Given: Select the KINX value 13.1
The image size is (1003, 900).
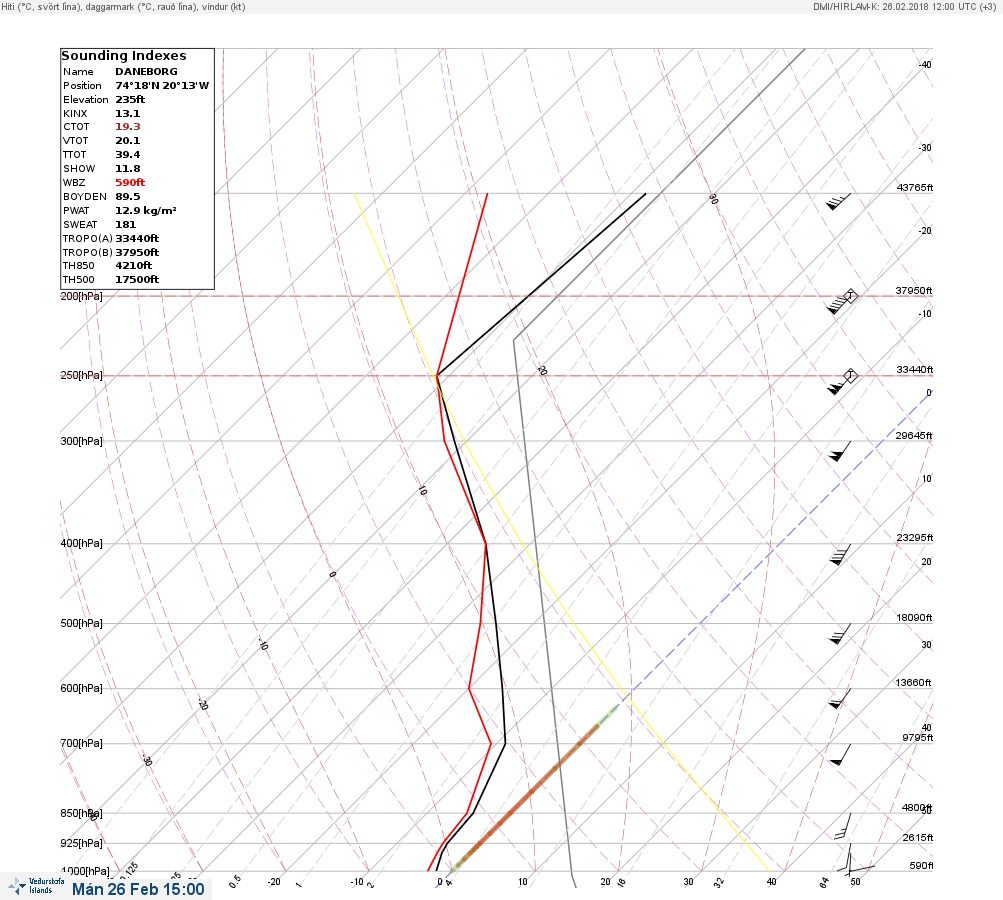Looking at the screenshot, I should tap(127, 113).
